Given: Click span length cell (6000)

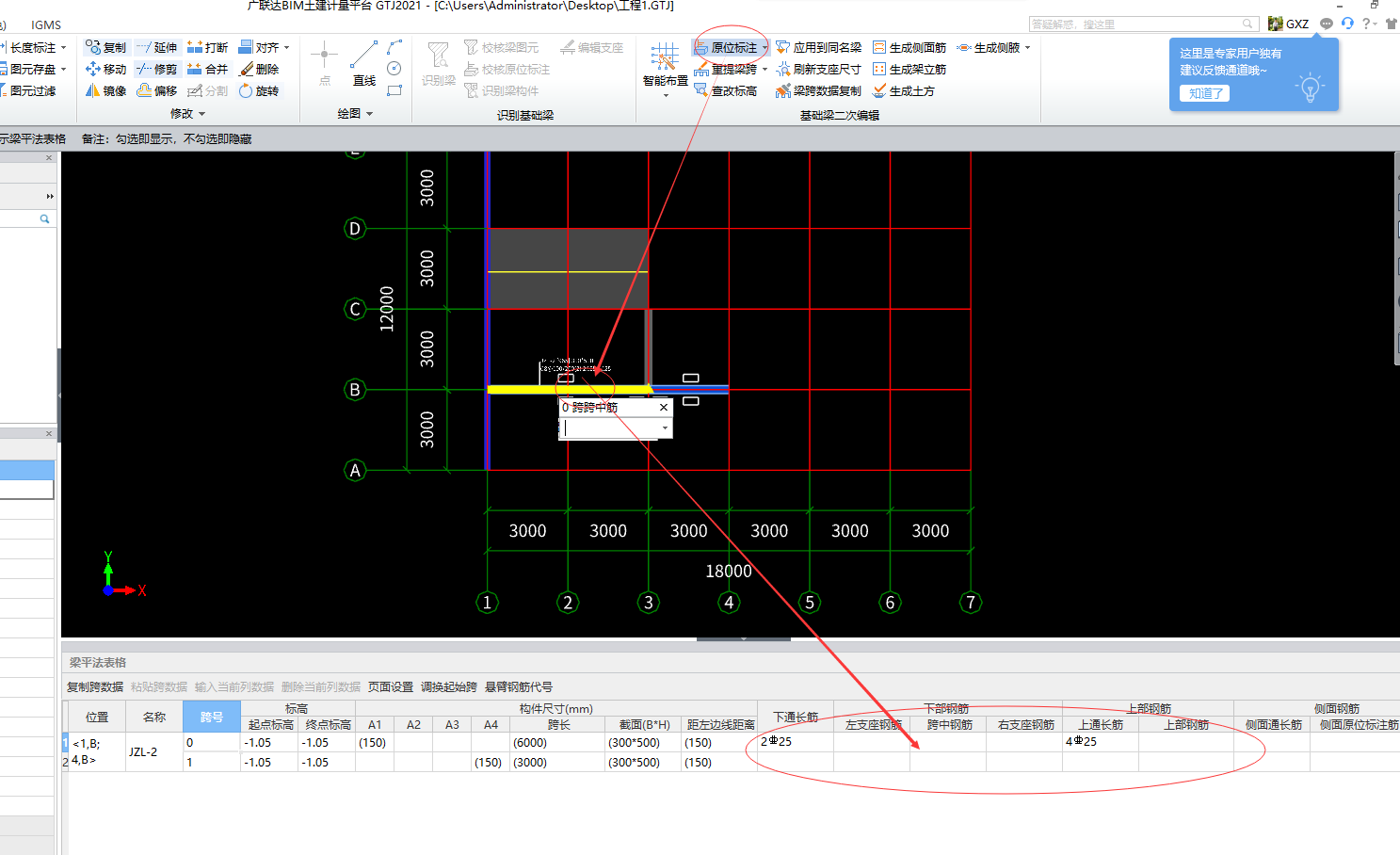Looking at the screenshot, I should (558, 743).
